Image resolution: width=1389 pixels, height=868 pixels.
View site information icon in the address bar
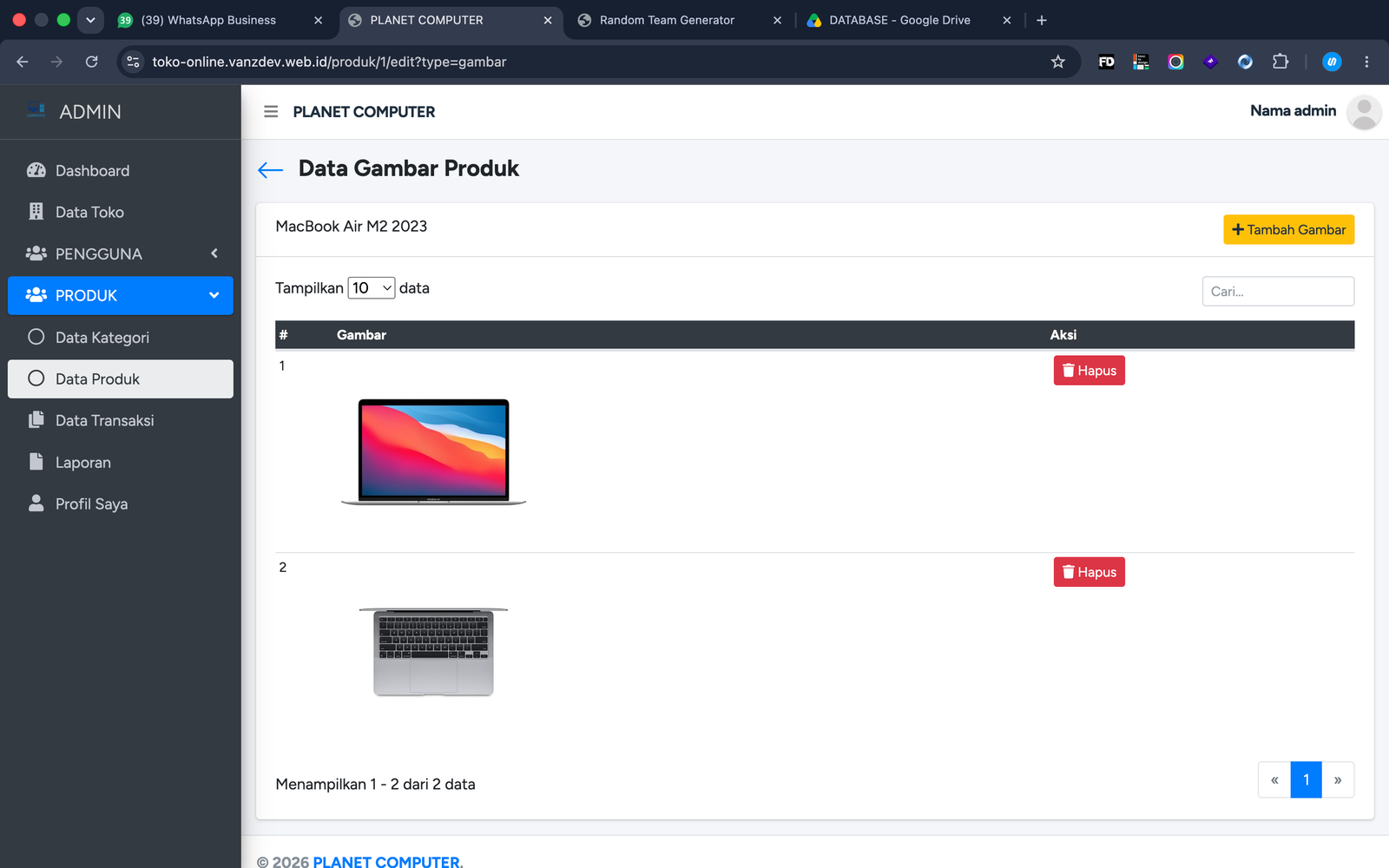click(133, 62)
